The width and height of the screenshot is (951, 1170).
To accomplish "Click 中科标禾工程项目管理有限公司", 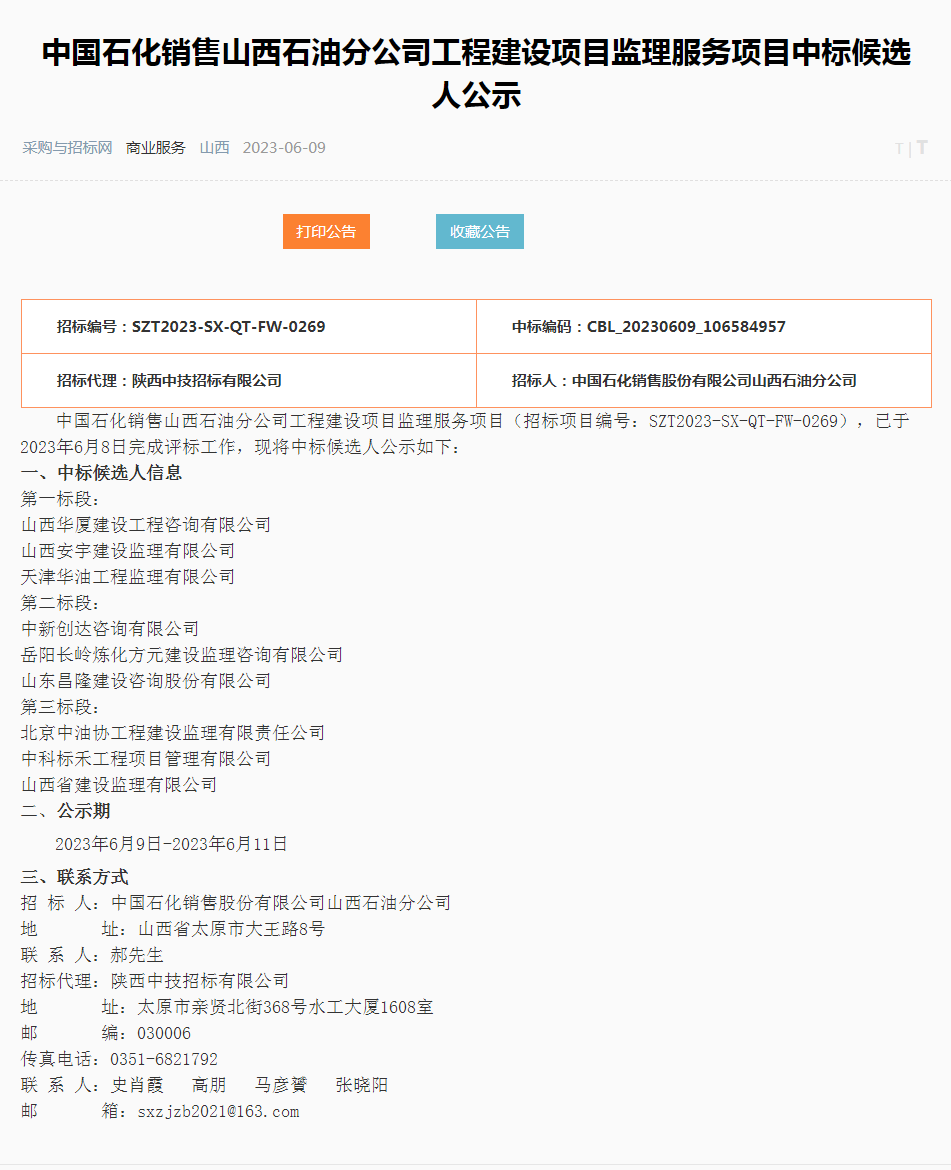I will (x=146, y=759).
